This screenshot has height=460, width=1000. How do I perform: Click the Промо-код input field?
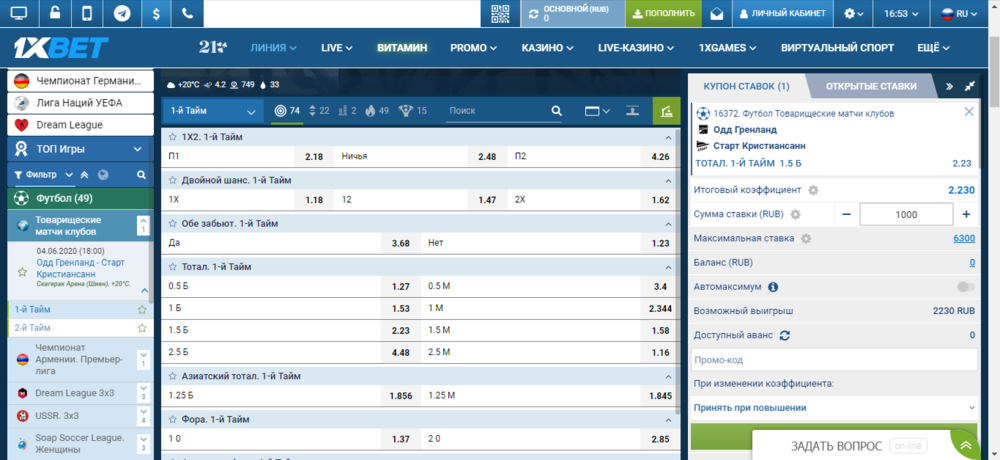[x=834, y=360]
